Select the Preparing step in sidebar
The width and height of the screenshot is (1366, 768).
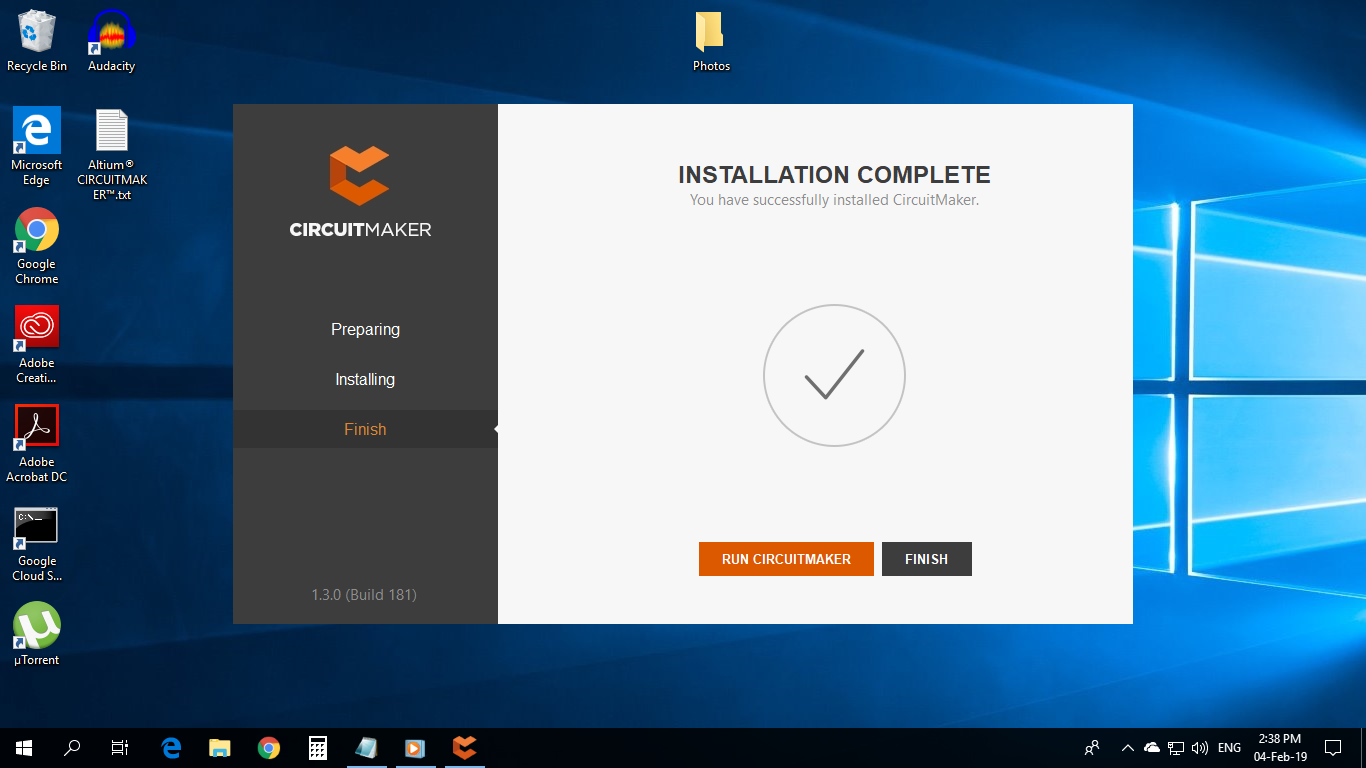pos(365,329)
